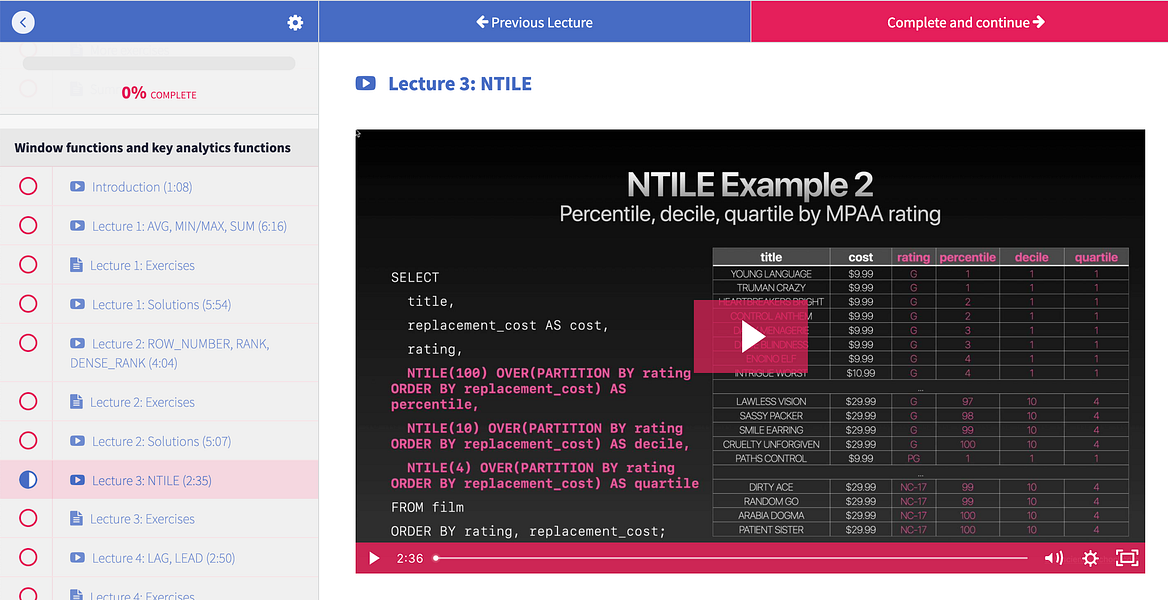Image resolution: width=1168 pixels, height=600 pixels.
Task: Open video player settings gear
Action: pyautogui.click(x=1091, y=558)
